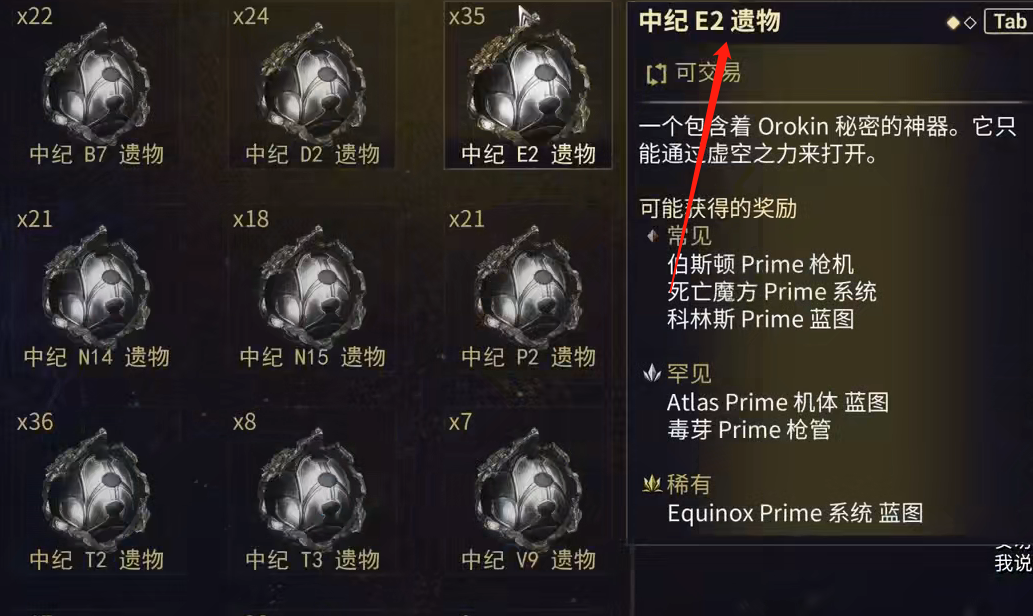Click the 稀有 rare rarity icon

652,484
